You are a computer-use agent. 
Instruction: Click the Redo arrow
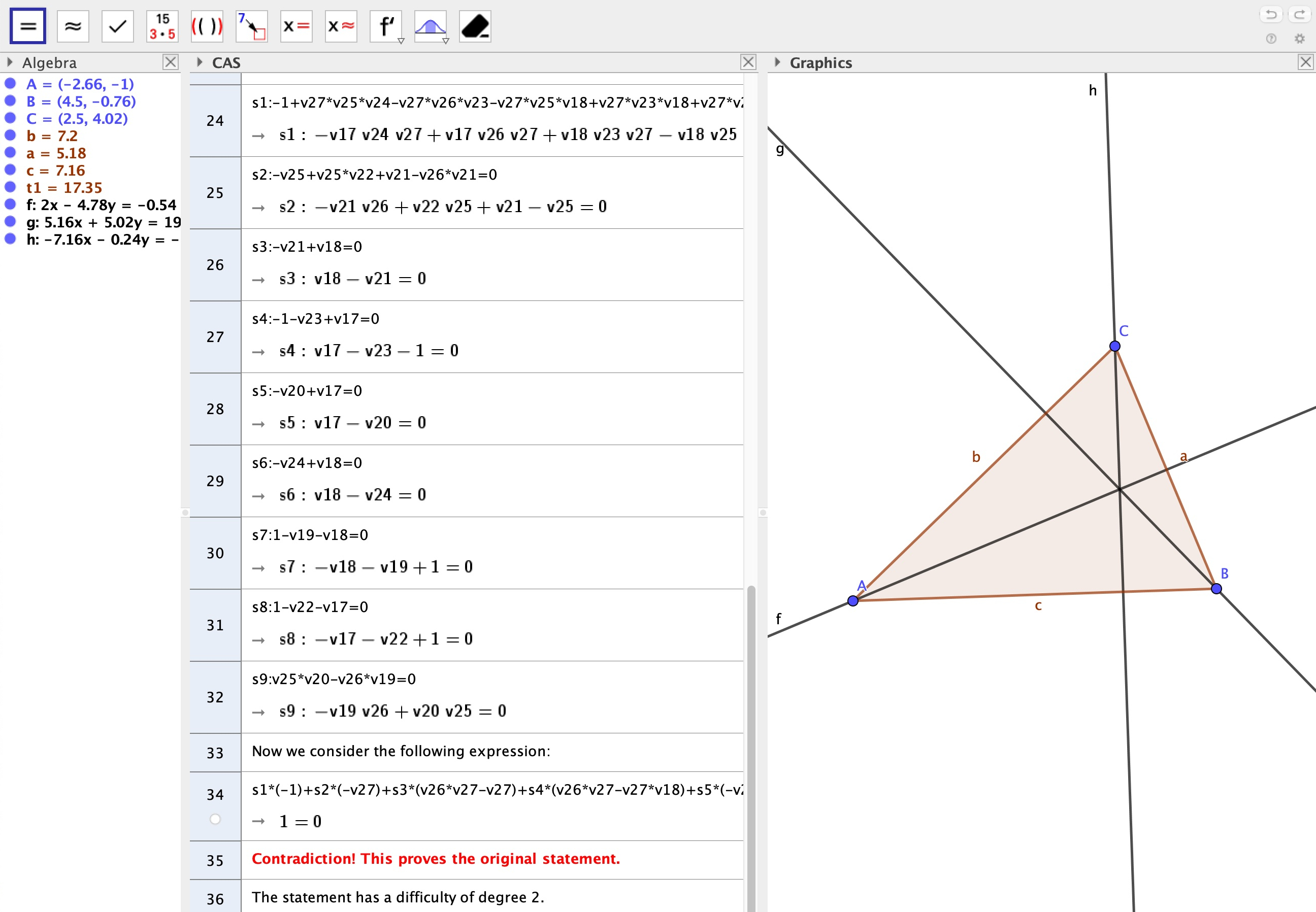pyautogui.click(x=1299, y=14)
